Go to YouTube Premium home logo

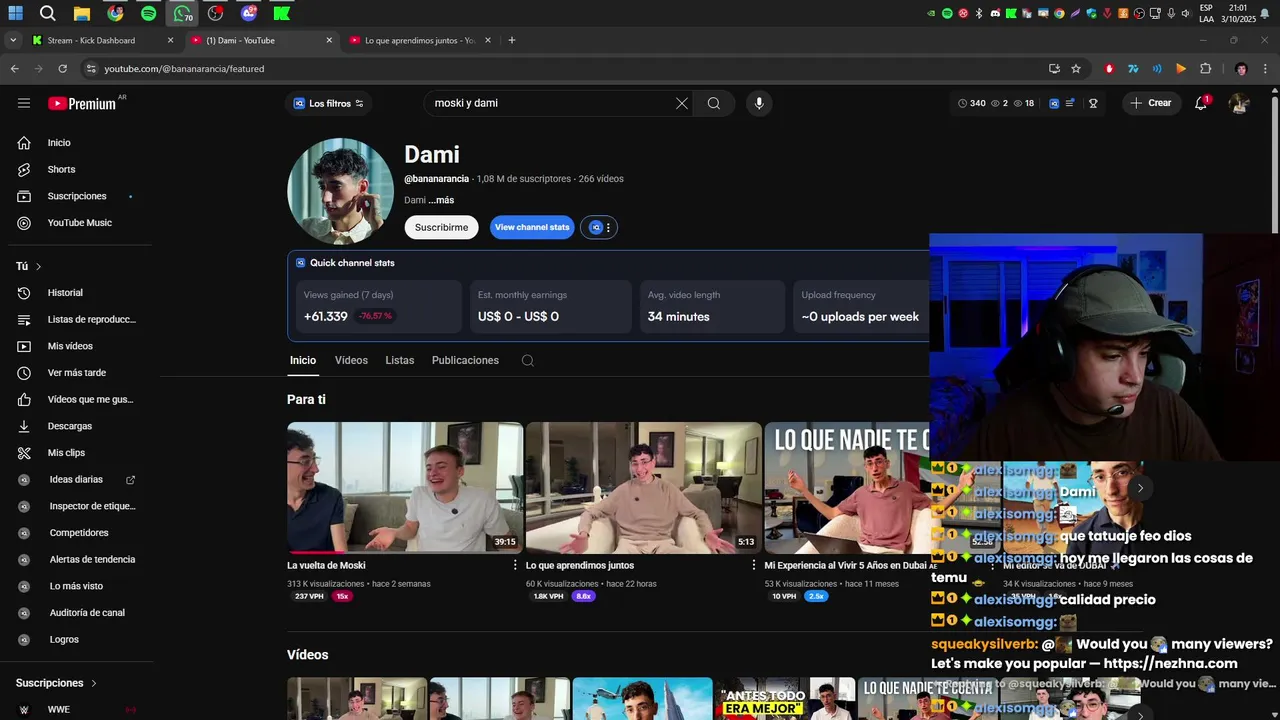(x=82, y=103)
